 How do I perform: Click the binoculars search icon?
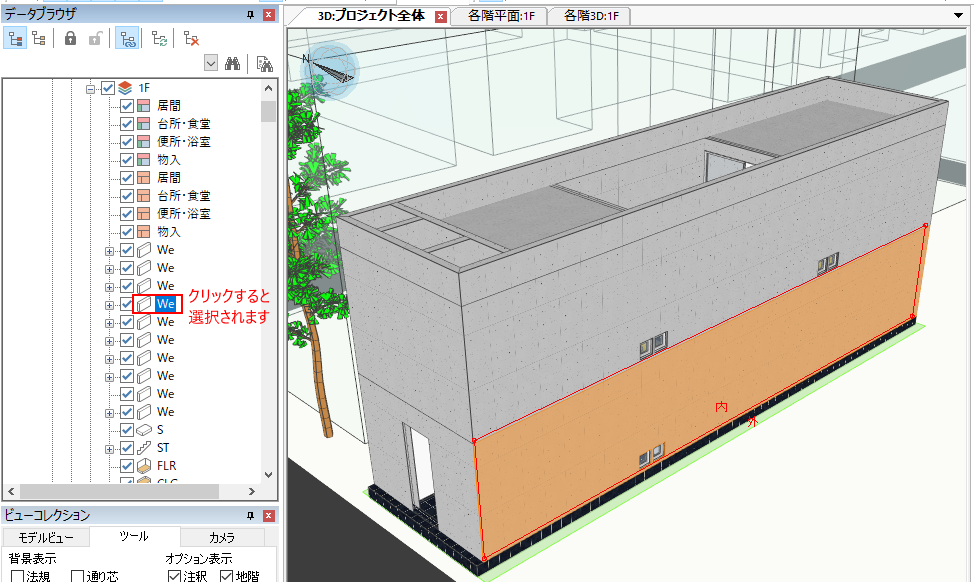[233, 63]
